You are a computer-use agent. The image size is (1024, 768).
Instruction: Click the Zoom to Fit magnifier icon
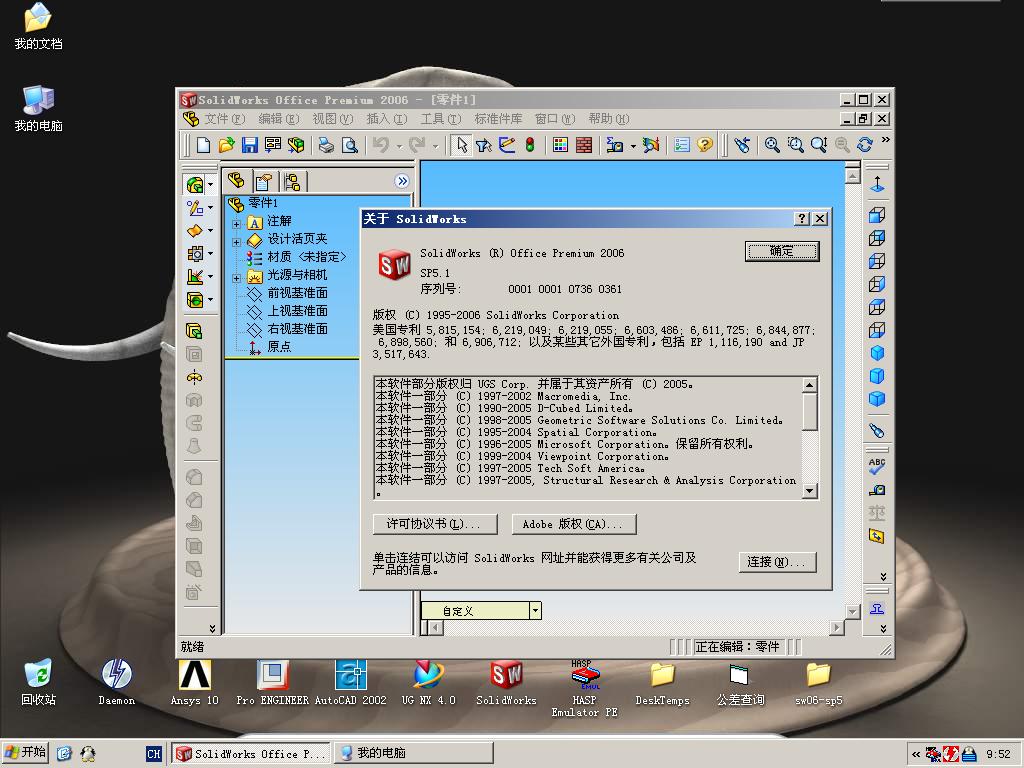[x=772, y=145]
